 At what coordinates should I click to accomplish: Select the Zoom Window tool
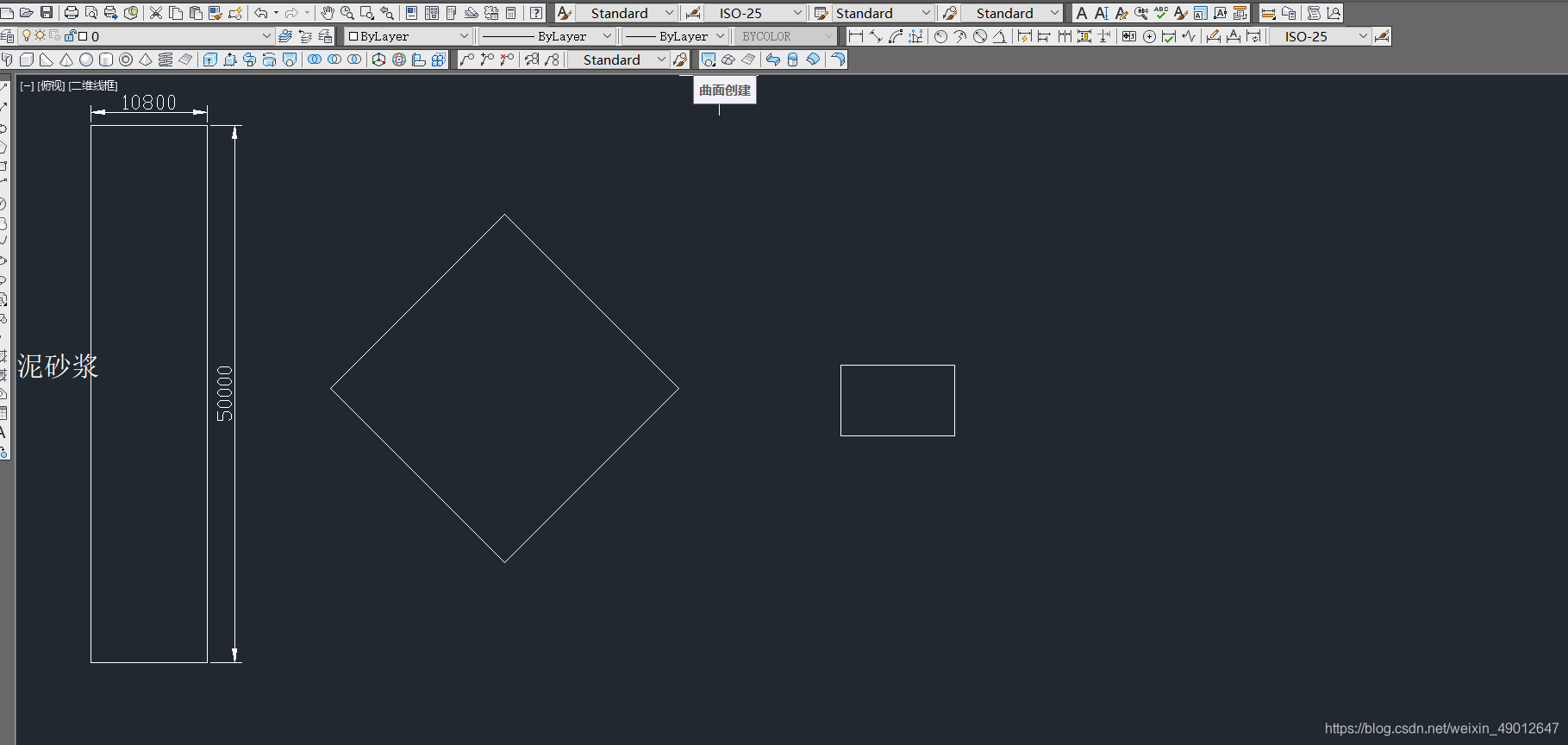[x=366, y=13]
